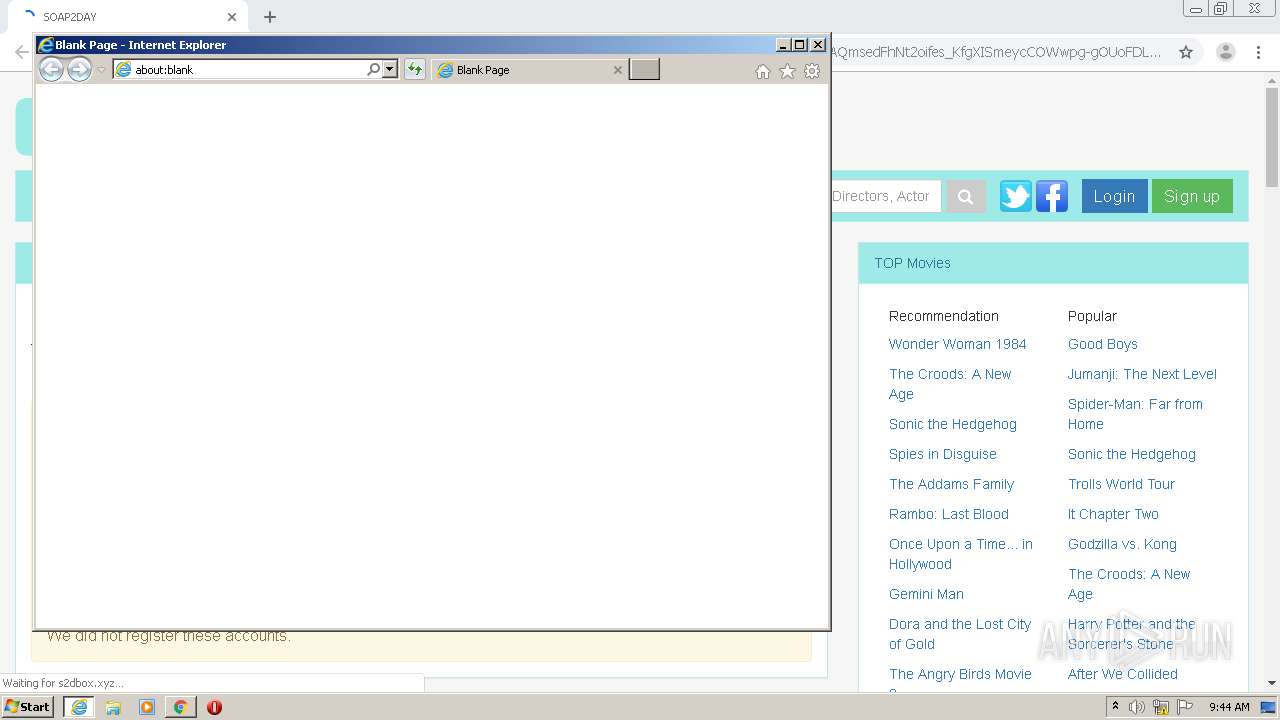1280x720 pixels.
Task: Open IE Tools gear menu
Action: click(812, 71)
